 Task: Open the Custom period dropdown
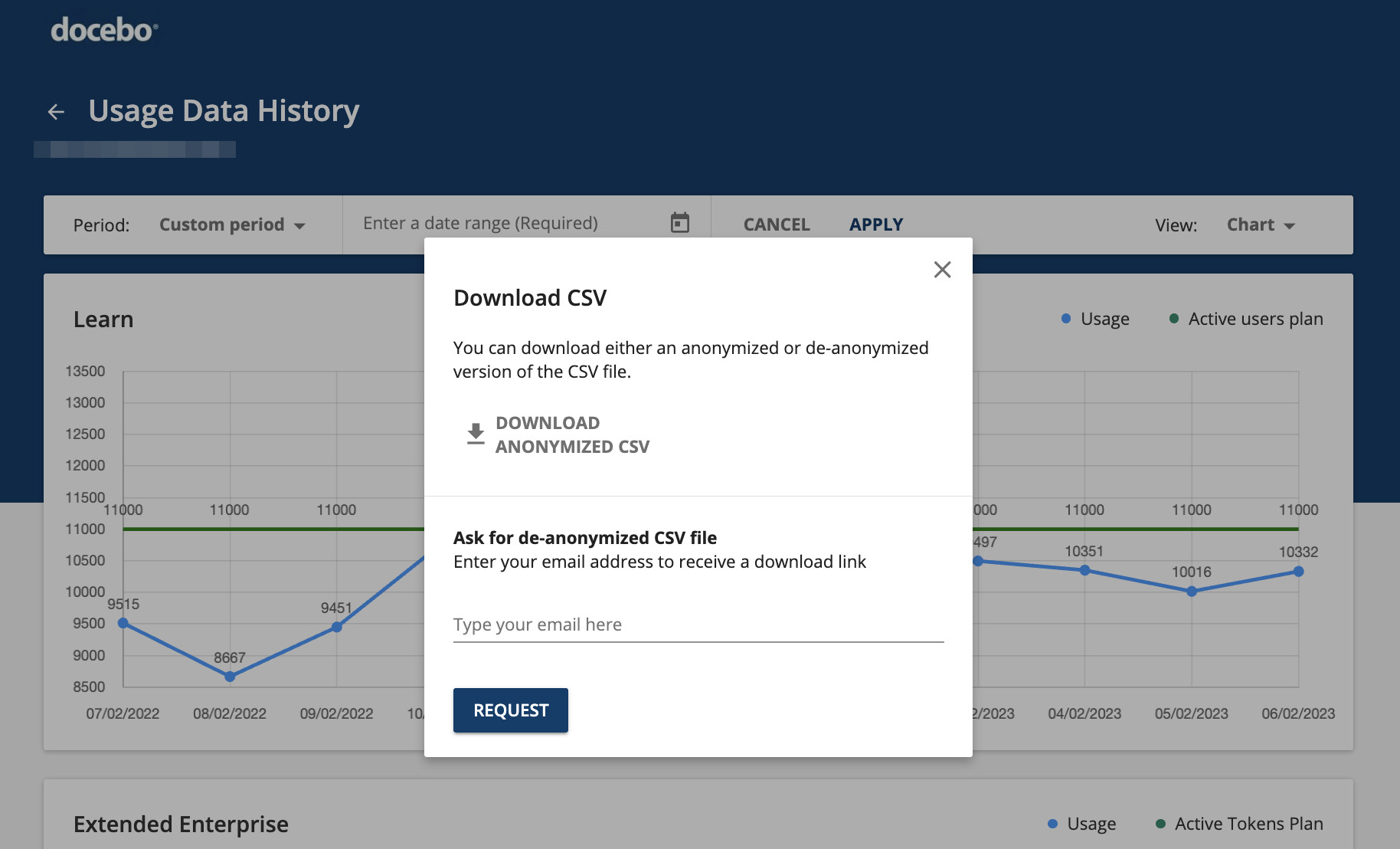click(x=231, y=225)
